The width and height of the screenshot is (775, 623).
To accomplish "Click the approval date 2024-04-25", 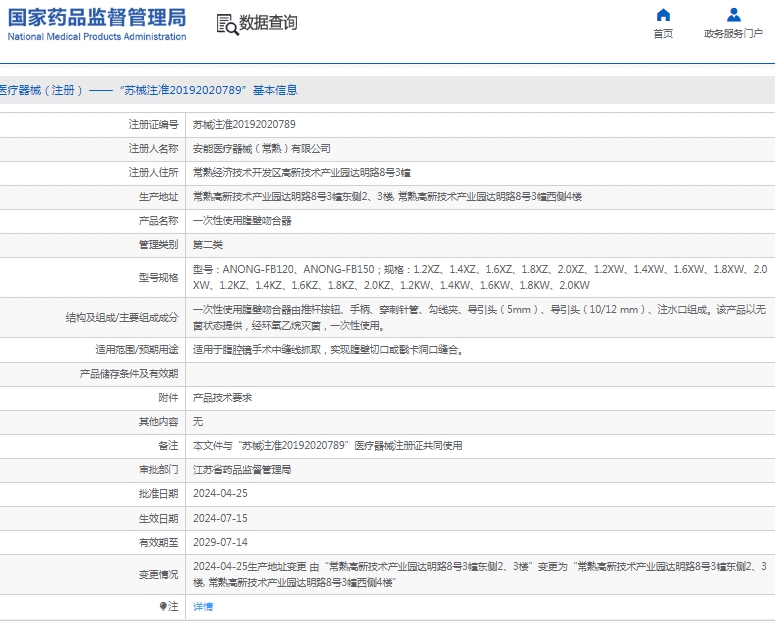I will pyautogui.click(x=220, y=493).
